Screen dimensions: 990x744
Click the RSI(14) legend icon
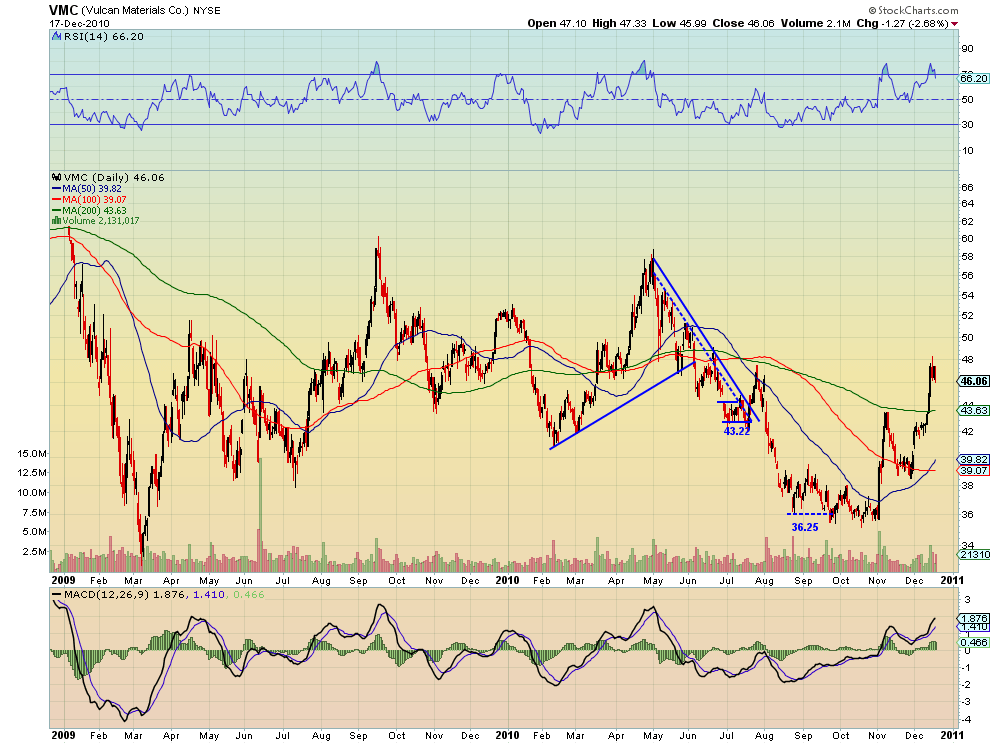coord(56,37)
